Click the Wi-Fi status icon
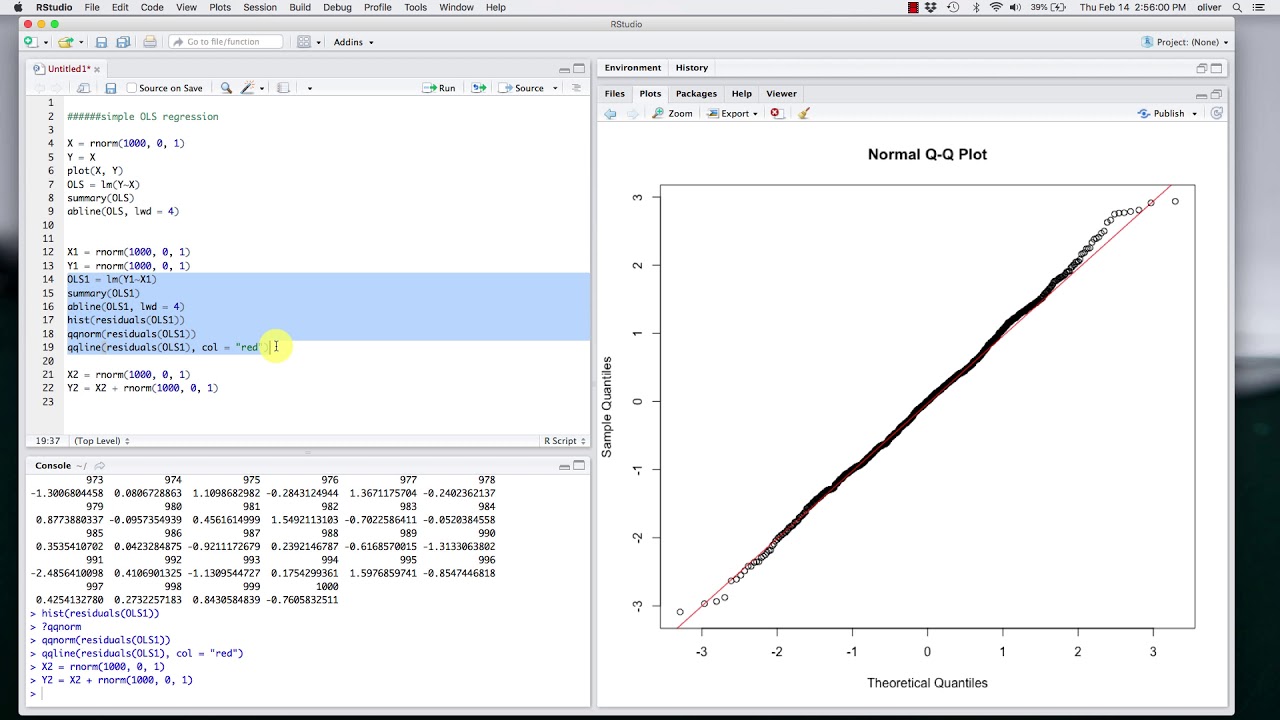The width and height of the screenshot is (1280, 720). 996,7
